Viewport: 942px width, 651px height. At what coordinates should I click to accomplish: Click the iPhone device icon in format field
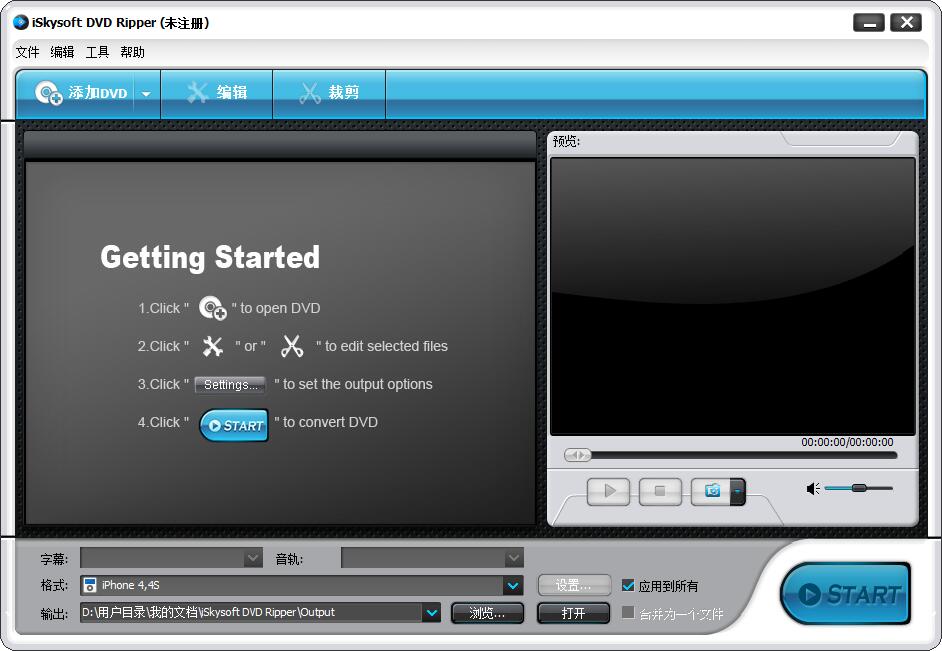(x=90, y=585)
